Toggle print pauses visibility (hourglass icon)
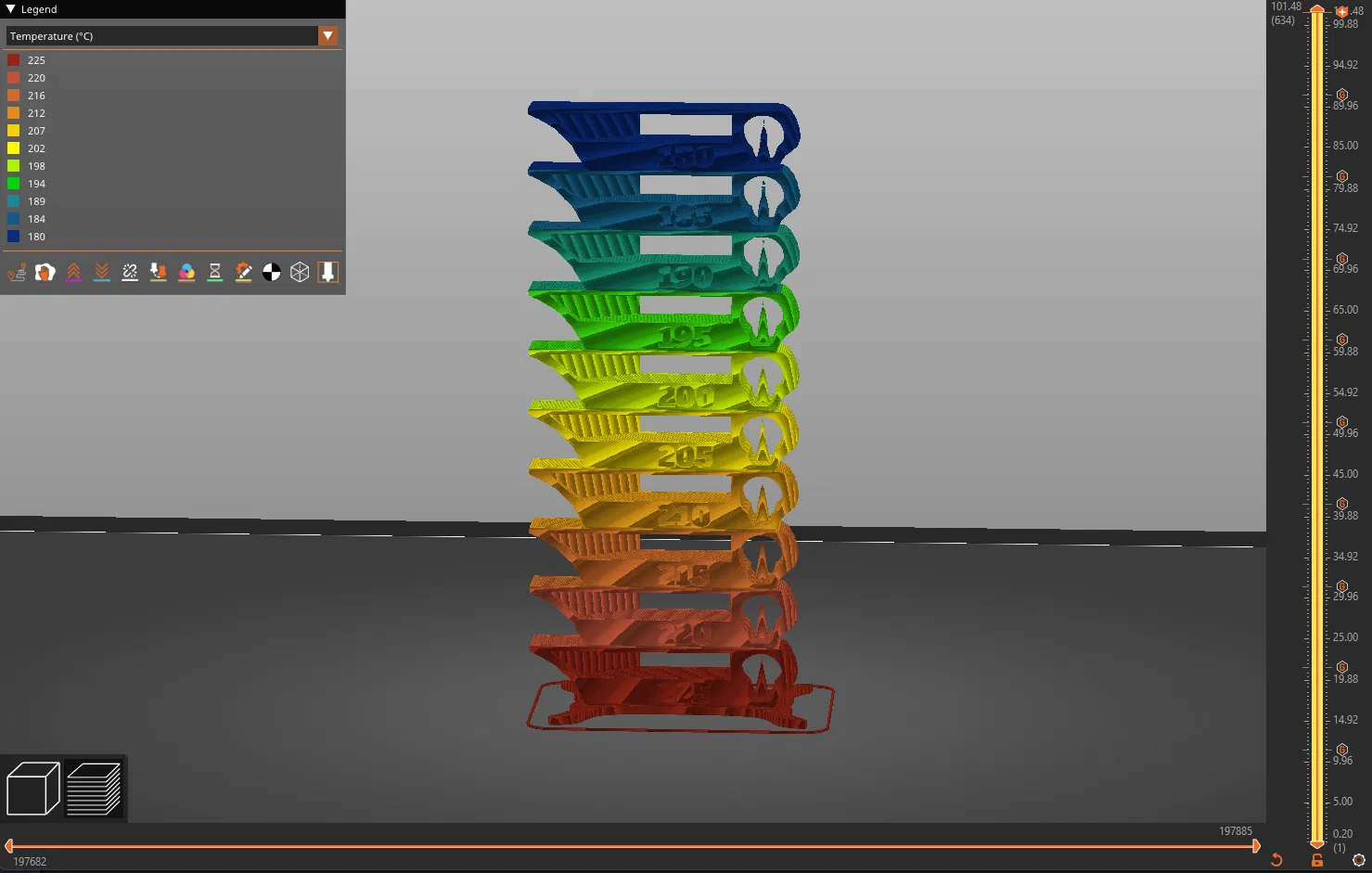 tap(215, 272)
